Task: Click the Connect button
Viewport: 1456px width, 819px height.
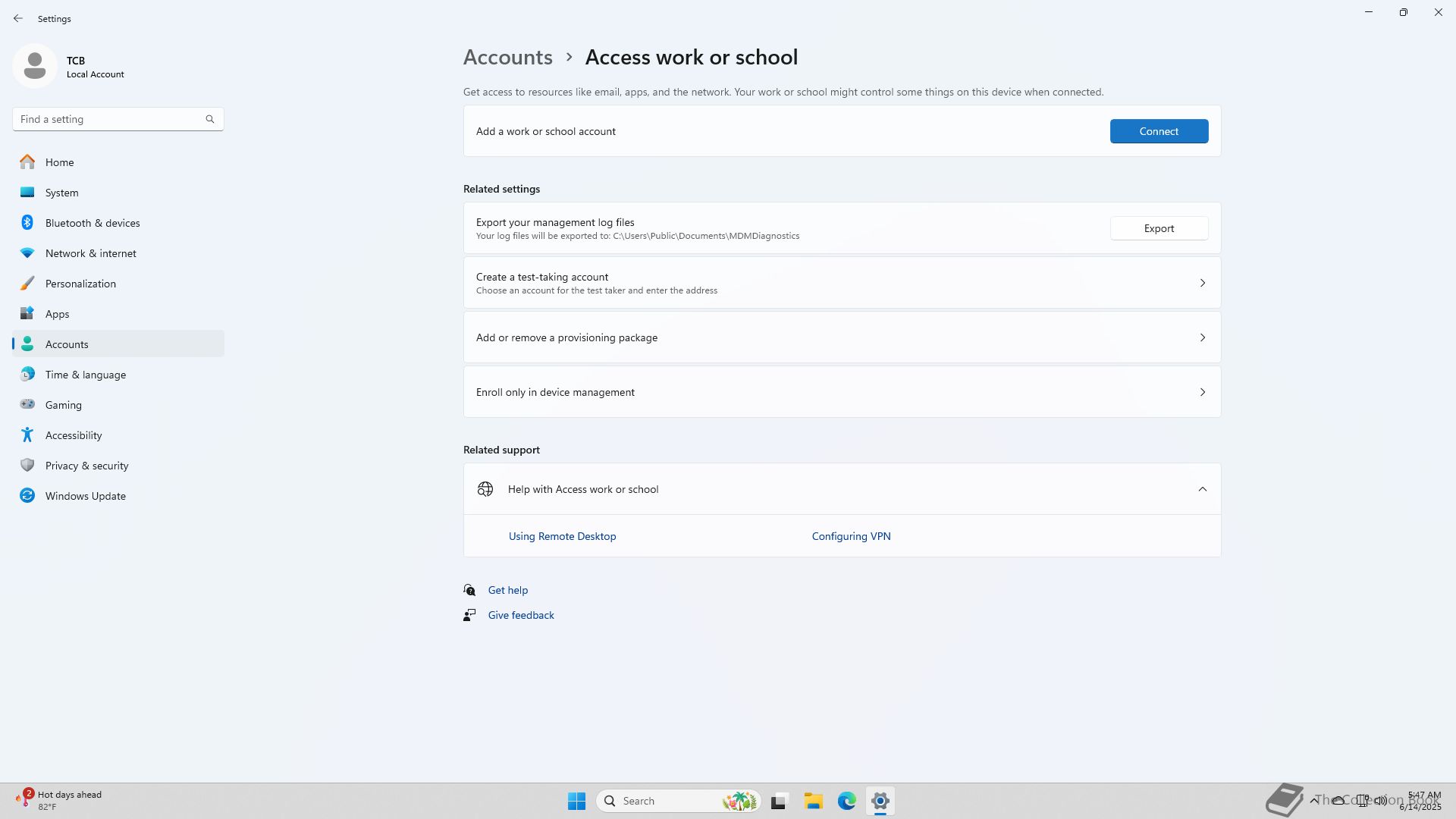Action: (1159, 131)
